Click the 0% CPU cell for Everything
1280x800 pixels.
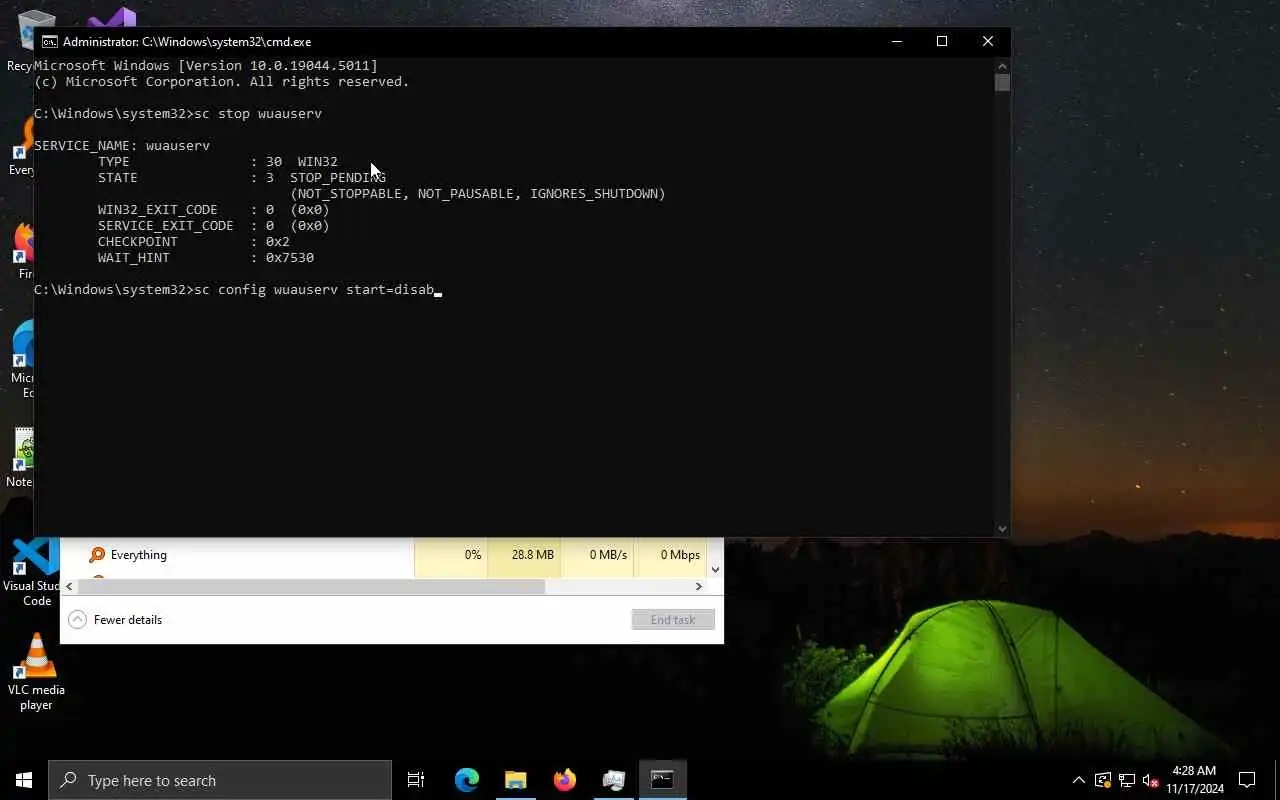451,555
